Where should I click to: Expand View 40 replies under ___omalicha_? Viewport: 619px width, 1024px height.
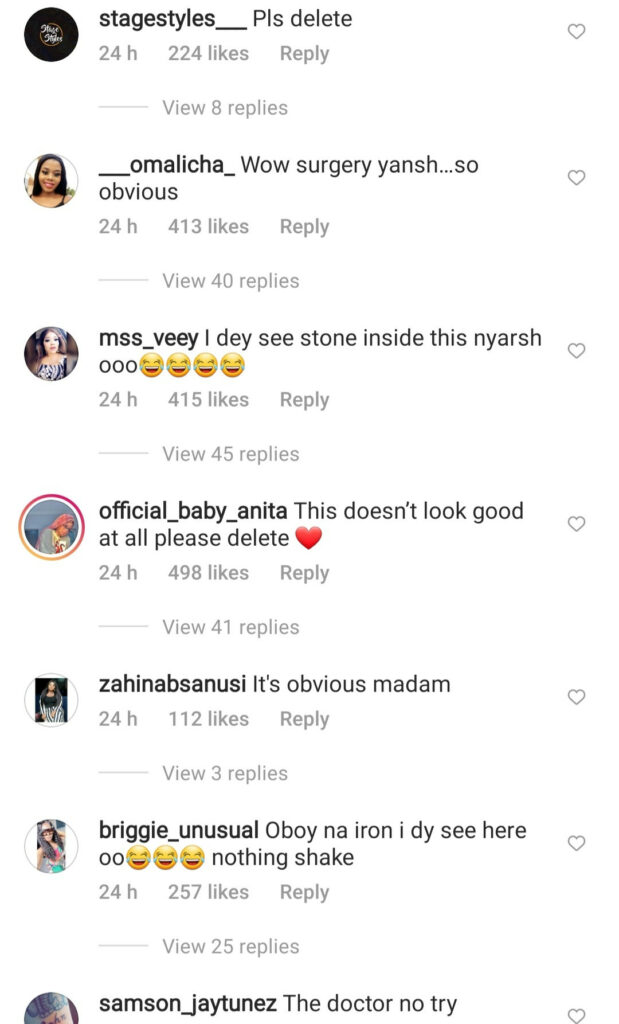tap(230, 281)
